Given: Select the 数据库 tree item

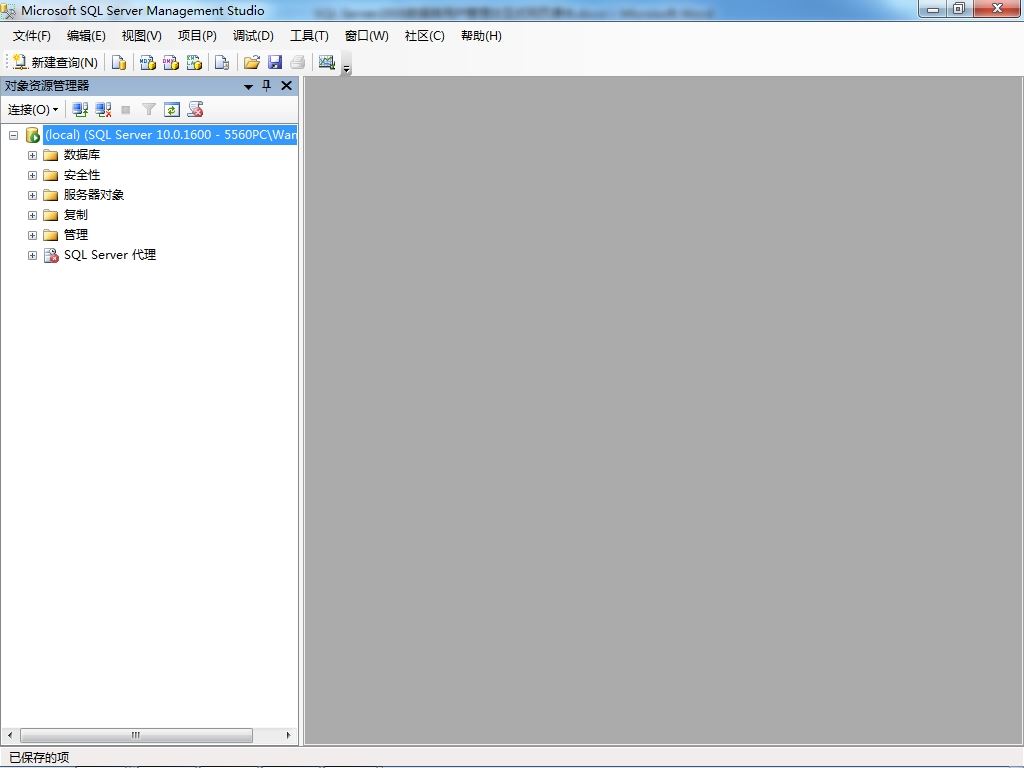Looking at the screenshot, I should (x=82, y=155).
